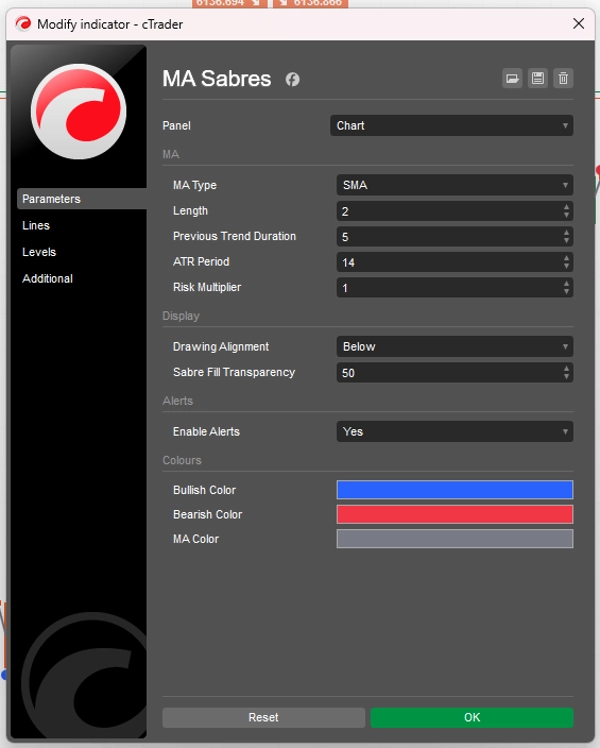Switch to the Lines tab
The width and height of the screenshot is (600, 748).
(x=36, y=225)
